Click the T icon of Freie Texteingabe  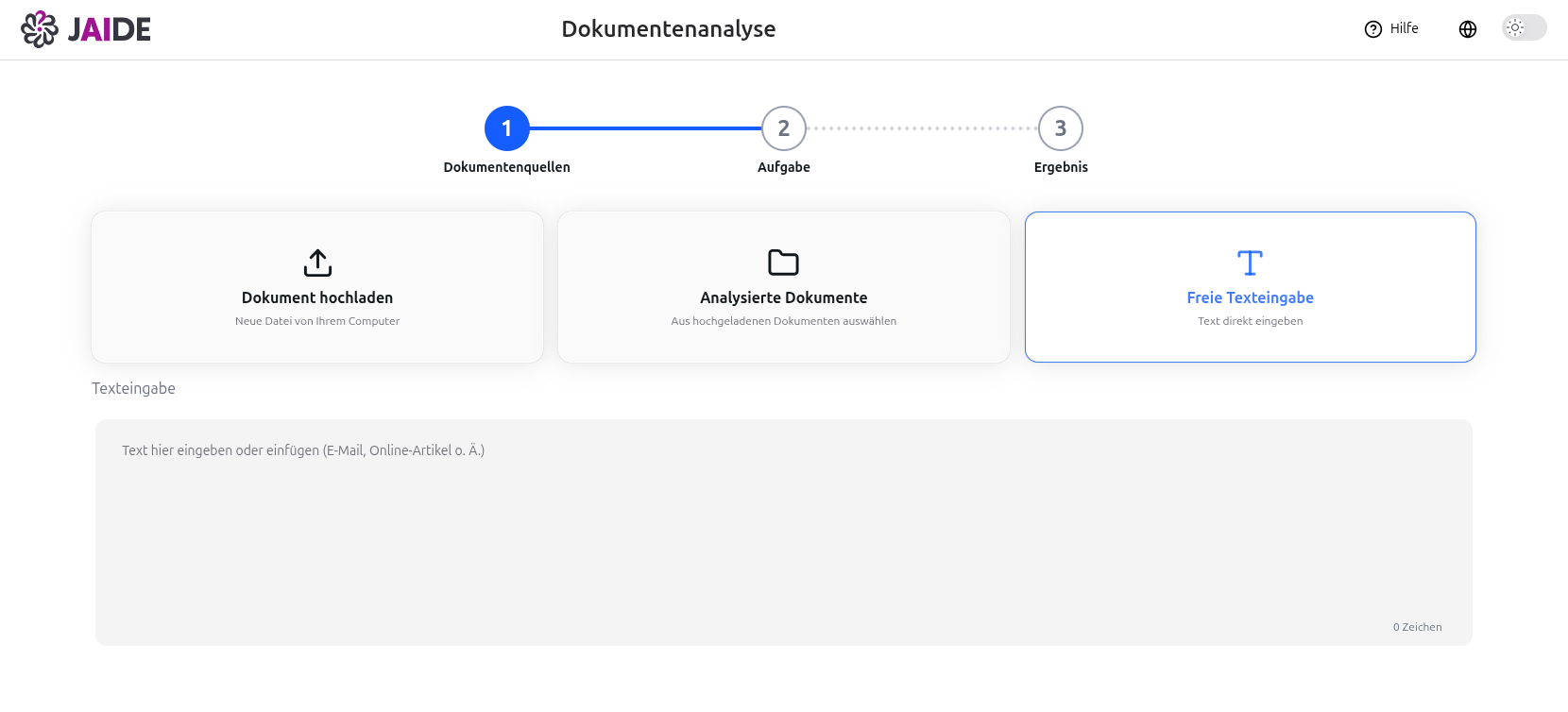1251,263
